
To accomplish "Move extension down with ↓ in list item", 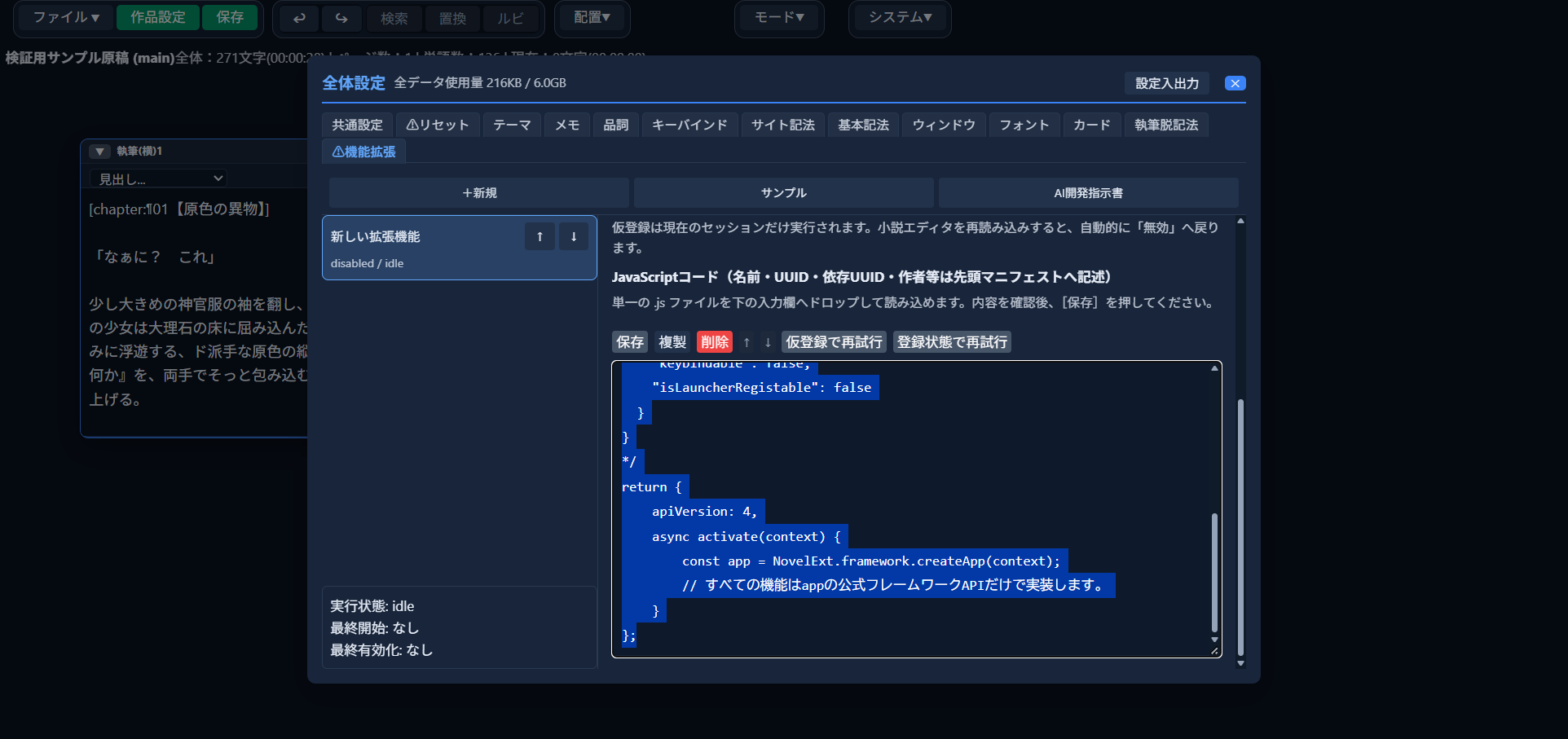I will coord(574,236).
